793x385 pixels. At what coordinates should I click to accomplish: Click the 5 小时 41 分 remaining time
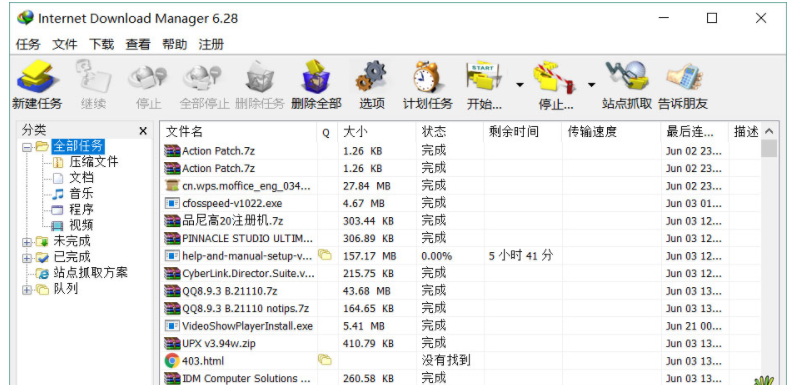click(521, 256)
